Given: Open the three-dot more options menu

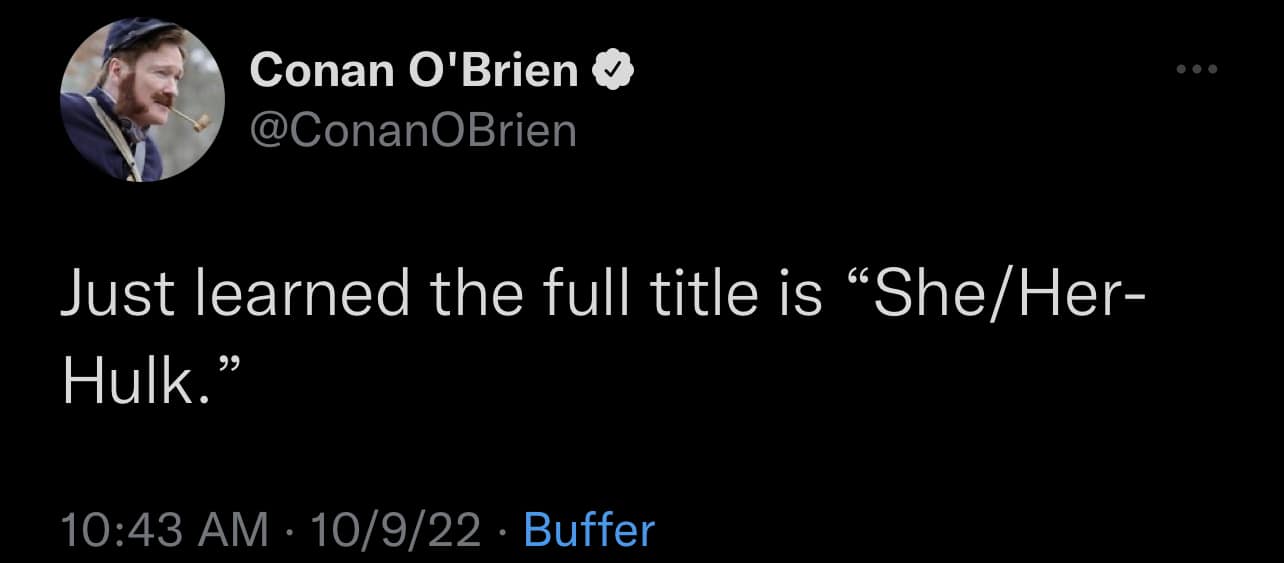Looking at the screenshot, I should pos(1197,70).
